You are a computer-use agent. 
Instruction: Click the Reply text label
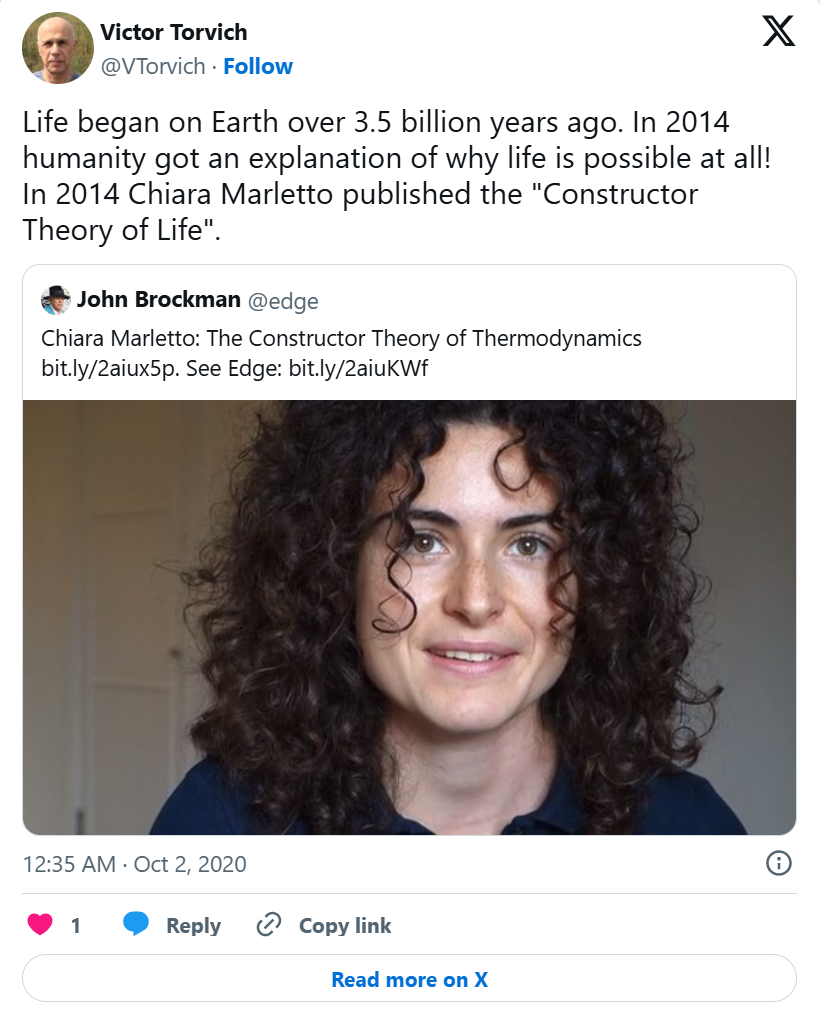click(x=193, y=925)
